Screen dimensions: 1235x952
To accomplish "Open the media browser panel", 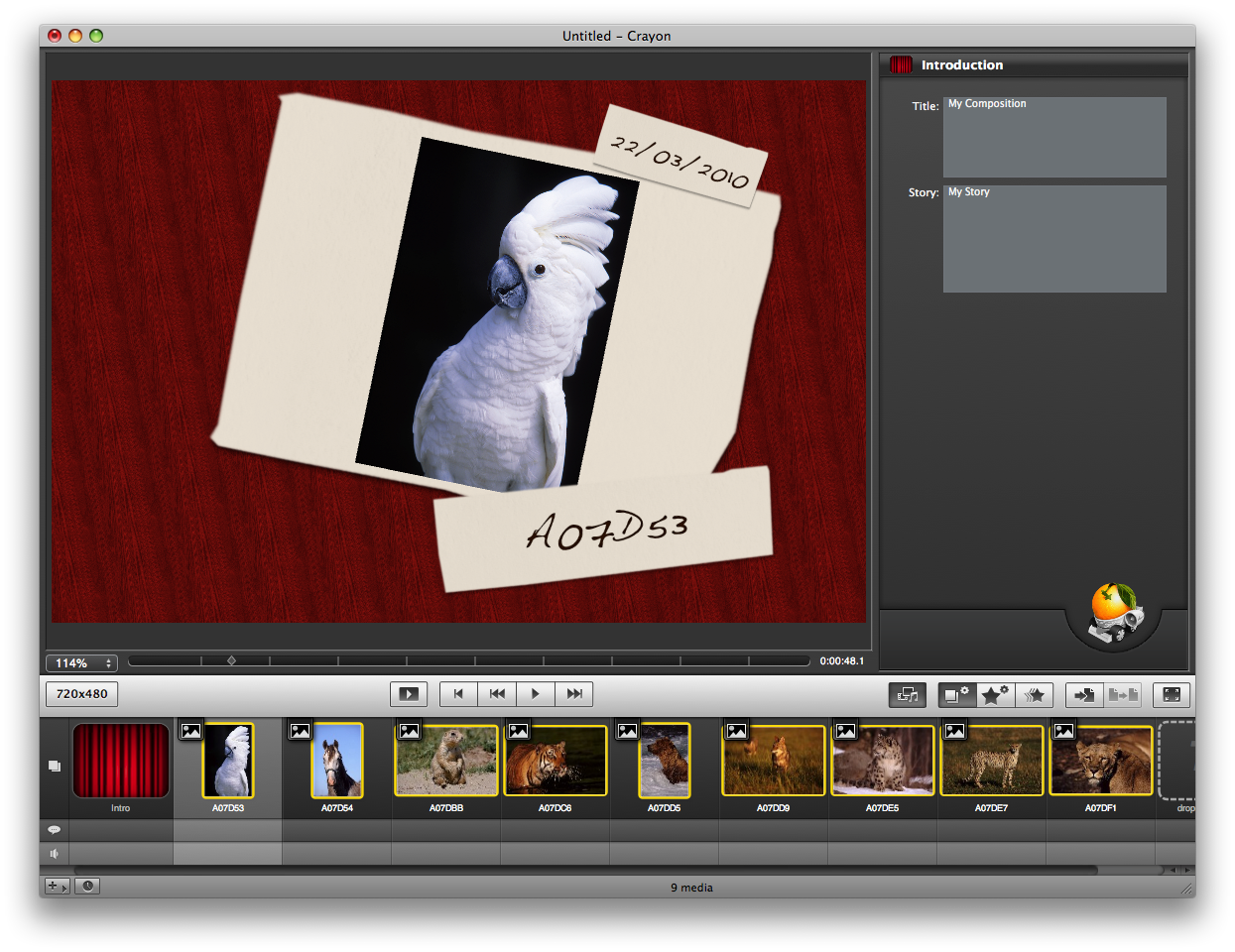I will click(x=907, y=695).
